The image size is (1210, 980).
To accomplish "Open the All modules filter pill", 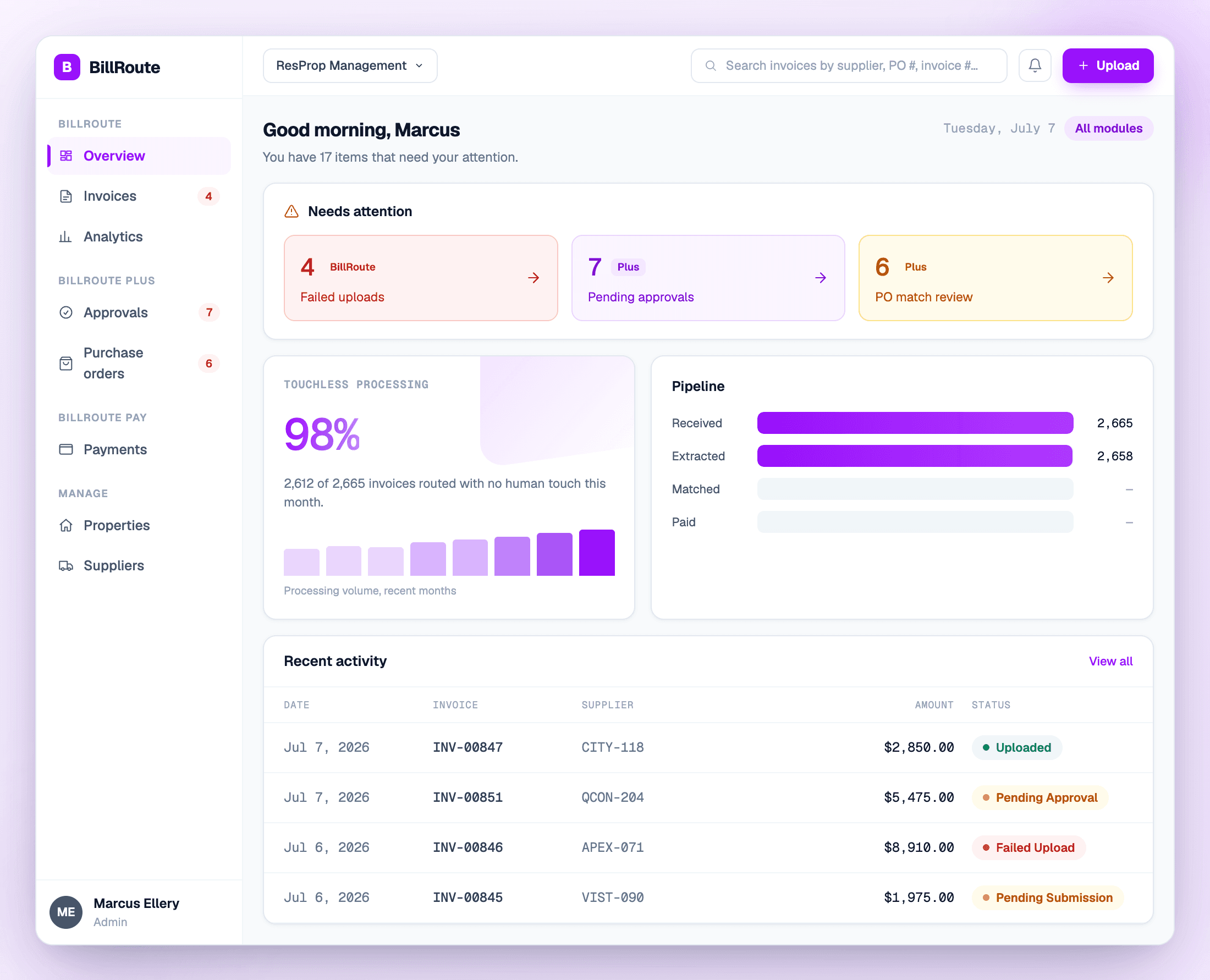I will (x=1108, y=128).
